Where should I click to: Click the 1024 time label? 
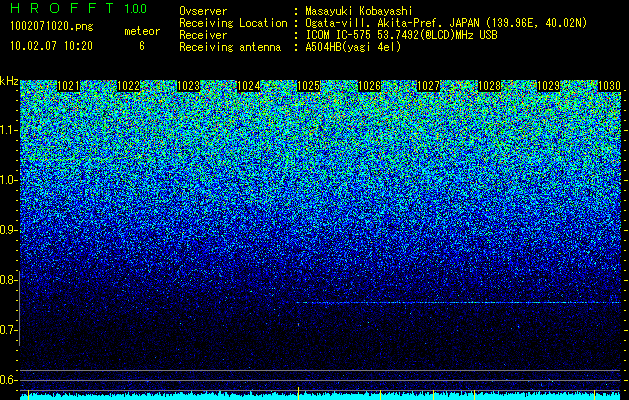pyautogui.click(x=249, y=86)
